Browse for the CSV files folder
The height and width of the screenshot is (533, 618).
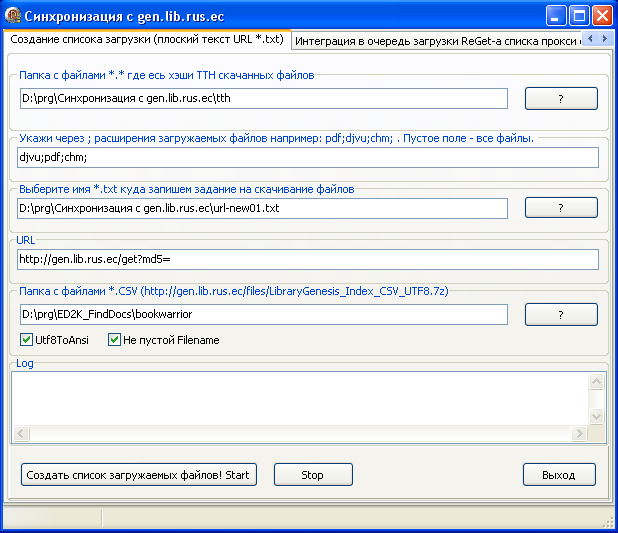coord(560,314)
